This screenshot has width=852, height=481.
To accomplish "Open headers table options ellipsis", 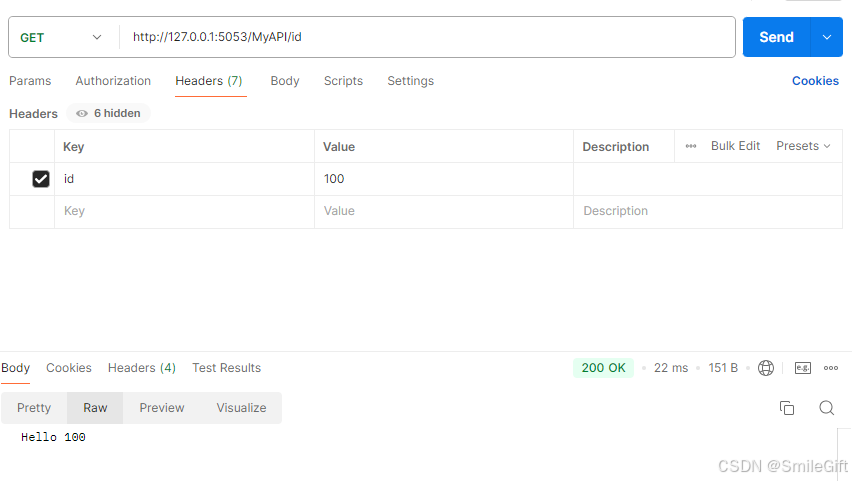I will point(691,146).
